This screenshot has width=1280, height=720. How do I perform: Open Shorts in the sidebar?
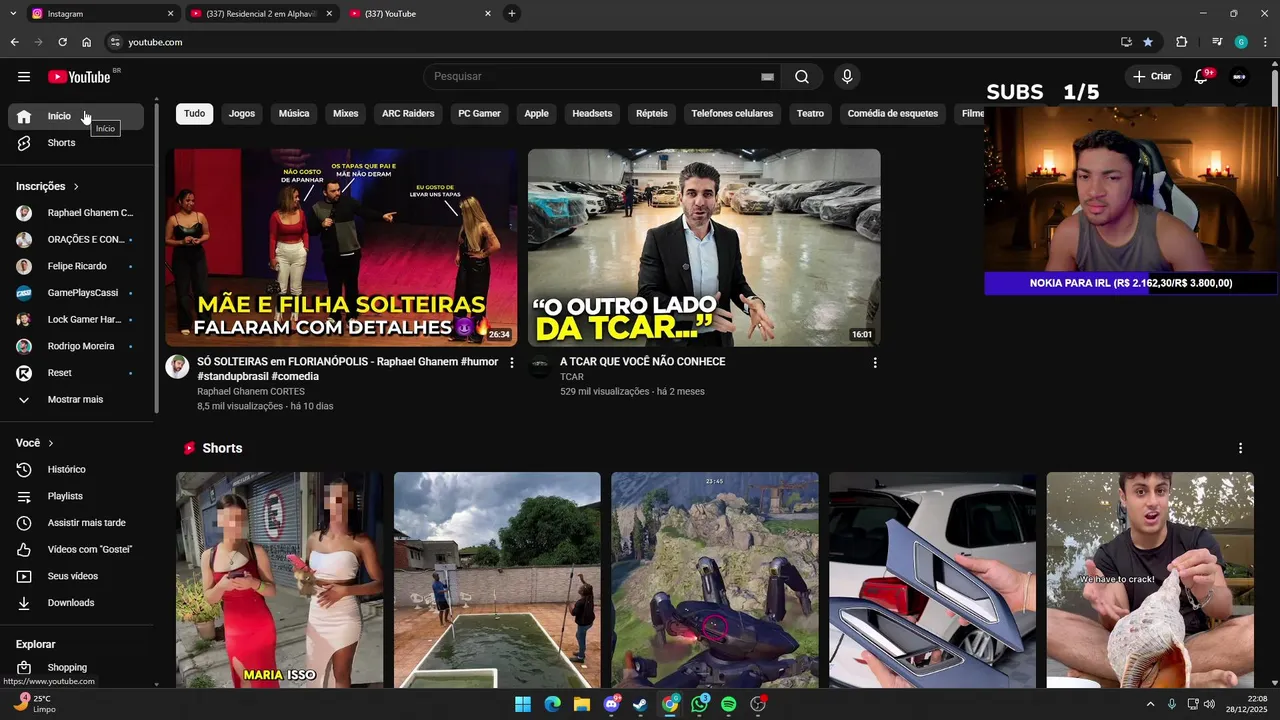76,143
